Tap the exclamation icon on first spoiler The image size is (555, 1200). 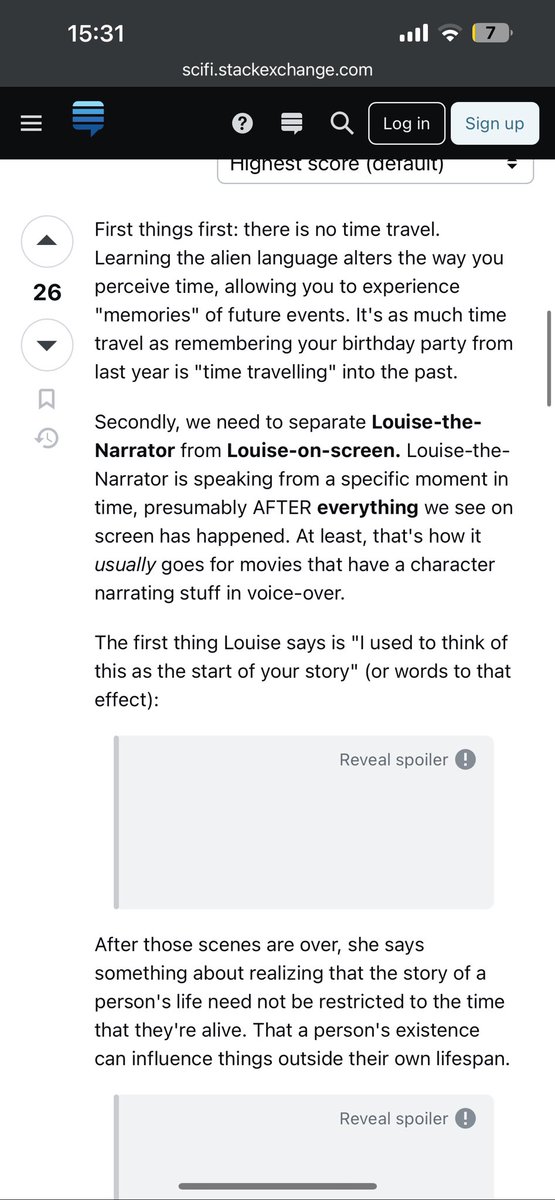(x=465, y=759)
